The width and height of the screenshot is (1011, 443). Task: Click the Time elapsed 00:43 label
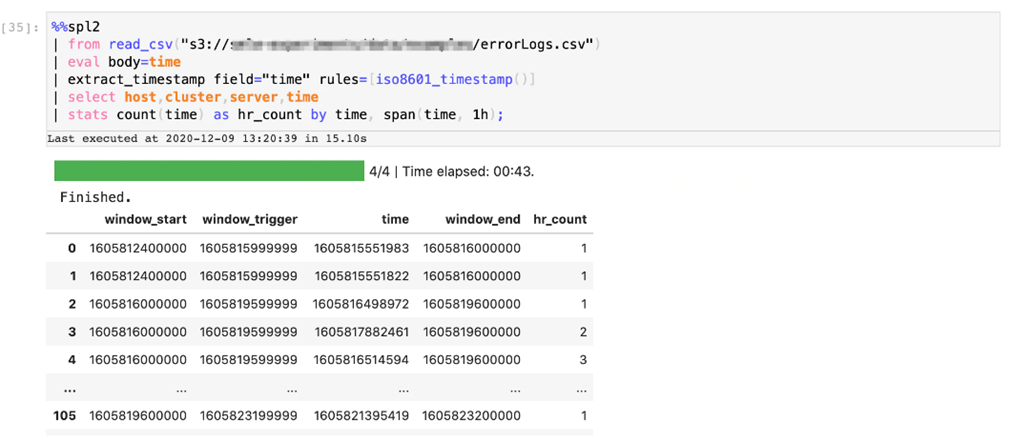(452, 171)
